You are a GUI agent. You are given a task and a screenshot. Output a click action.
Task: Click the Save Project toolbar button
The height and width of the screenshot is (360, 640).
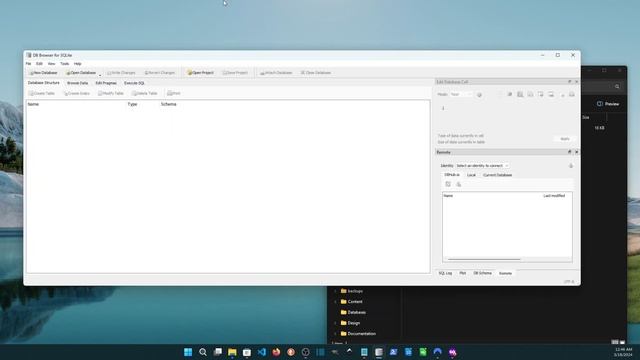pyautogui.click(x=236, y=73)
